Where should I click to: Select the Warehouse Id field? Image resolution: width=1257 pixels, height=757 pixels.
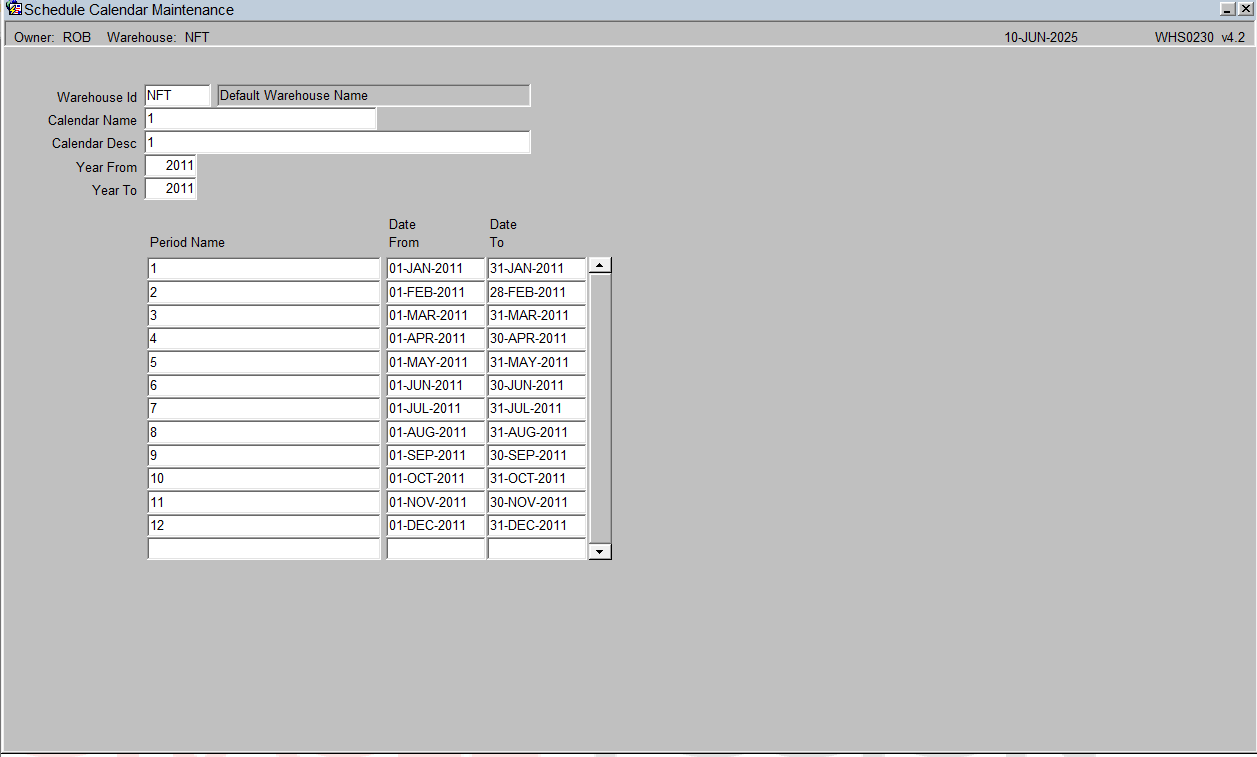(178, 96)
